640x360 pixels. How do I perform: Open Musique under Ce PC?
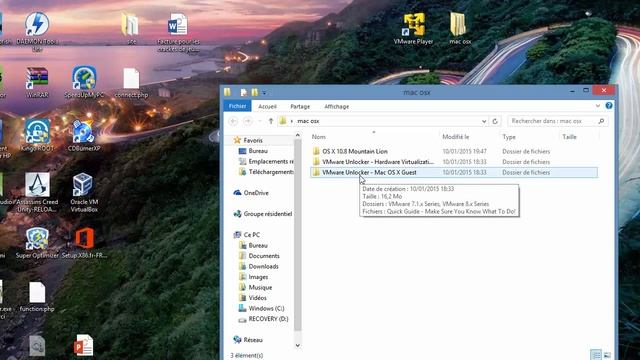[x=260, y=288]
